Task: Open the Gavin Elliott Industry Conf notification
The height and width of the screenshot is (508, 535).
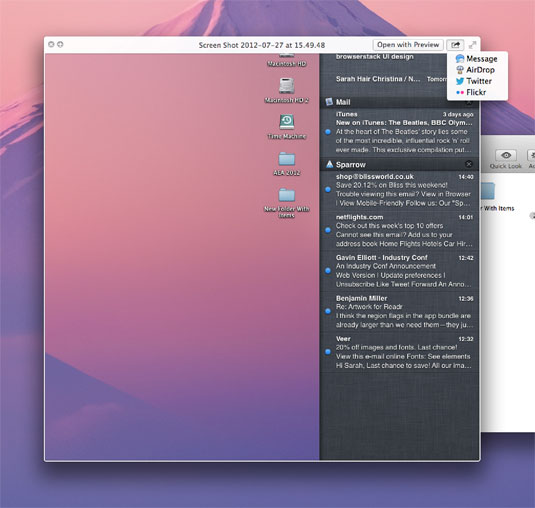Action: pyautogui.click(x=400, y=271)
